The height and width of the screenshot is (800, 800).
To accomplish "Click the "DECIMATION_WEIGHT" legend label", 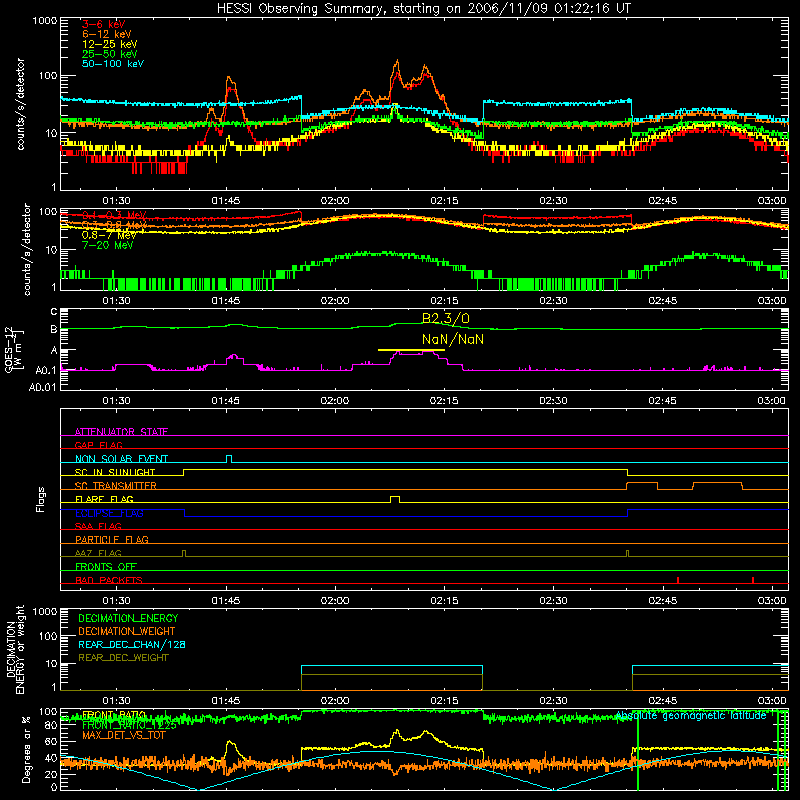I will coord(127,631).
